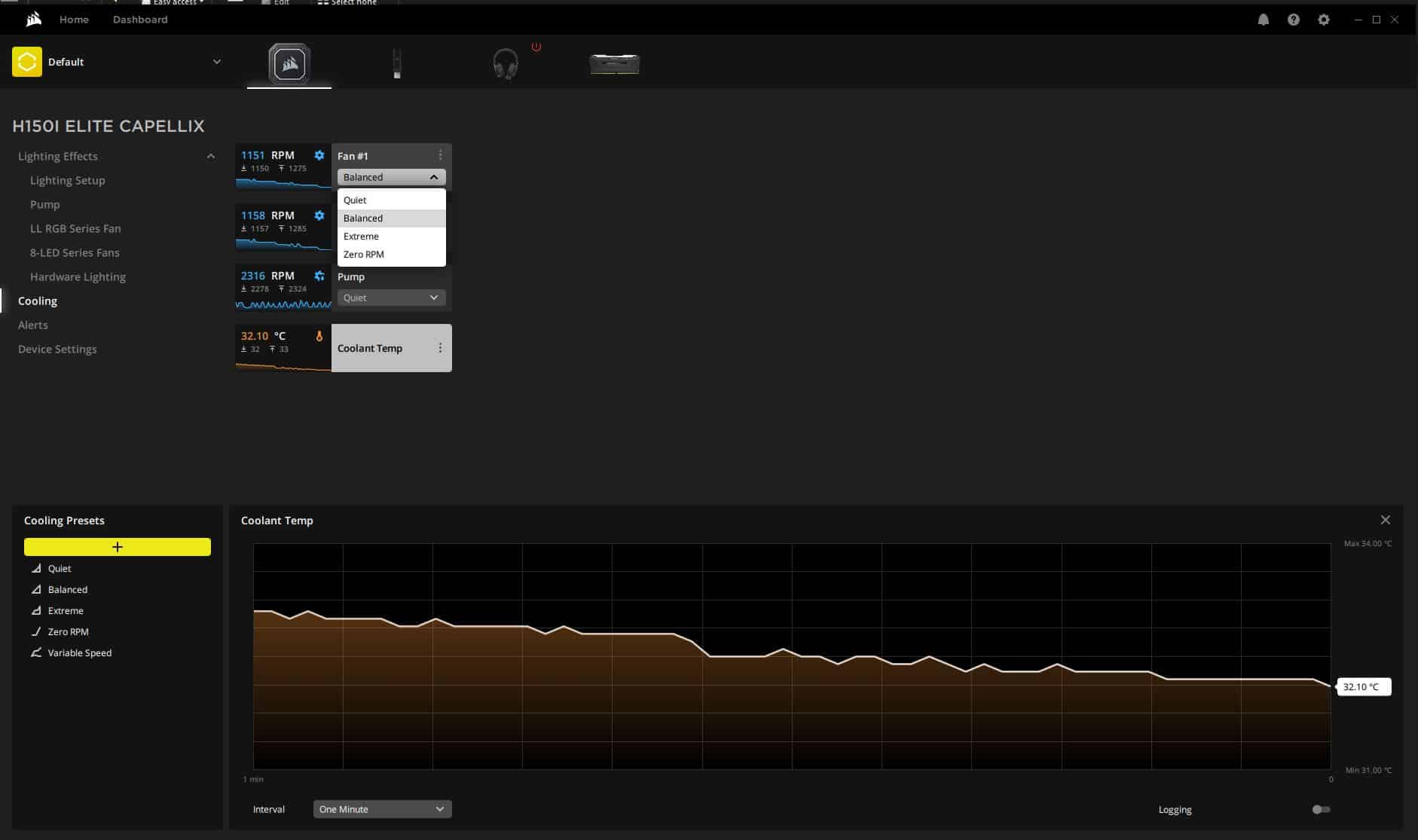This screenshot has width=1418, height=840.
Task: Open the Cooling section
Action: pos(38,301)
